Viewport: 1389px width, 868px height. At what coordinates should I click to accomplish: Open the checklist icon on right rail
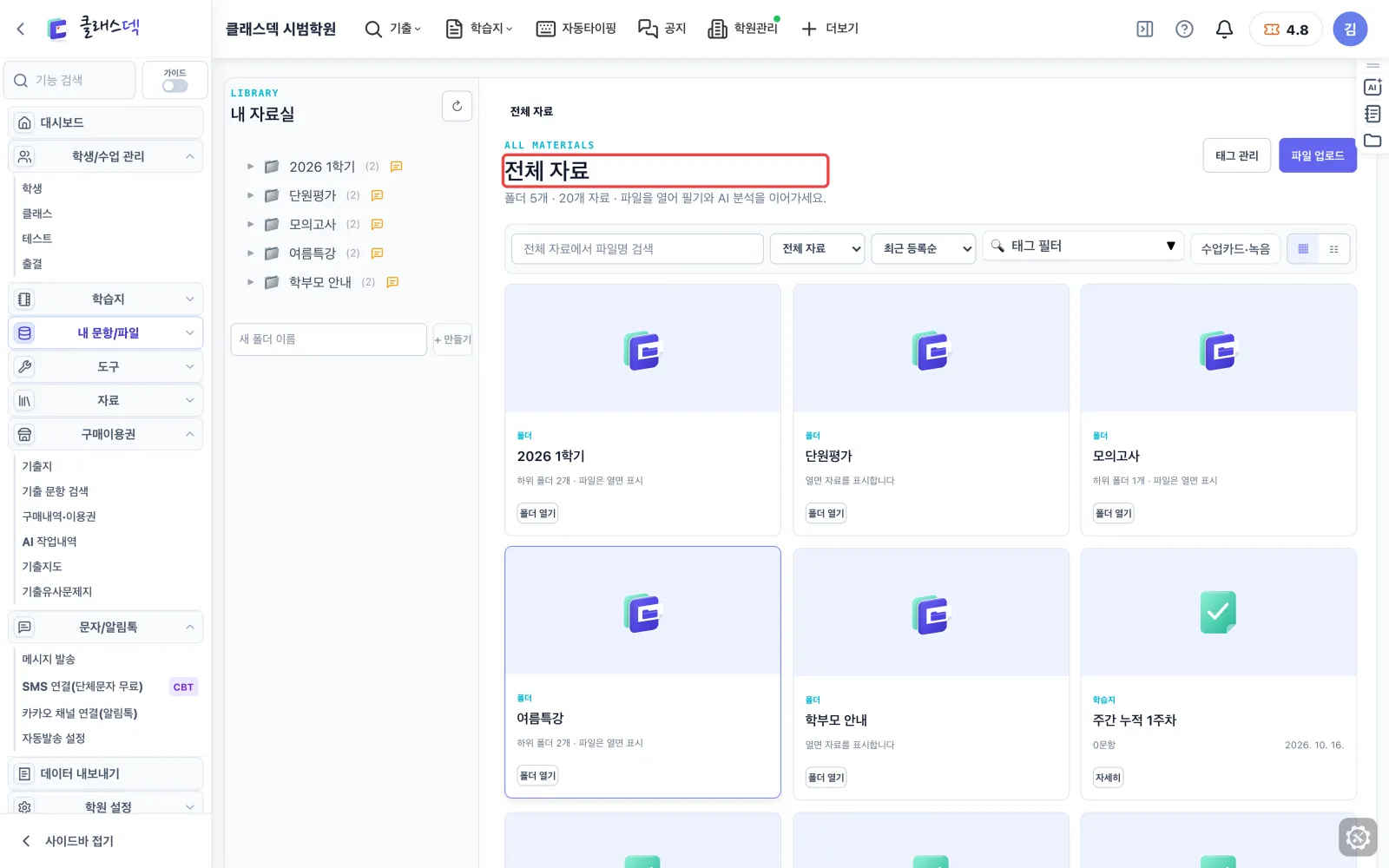click(x=1373, y=114)
